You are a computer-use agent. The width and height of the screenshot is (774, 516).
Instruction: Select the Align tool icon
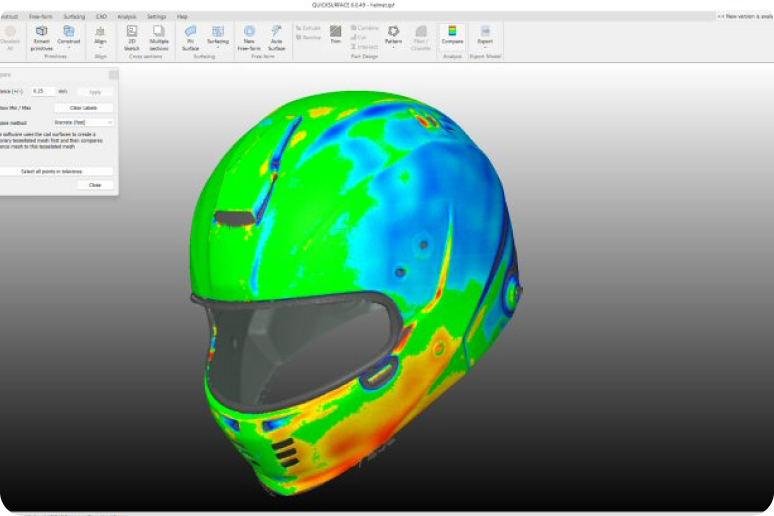[101, 36]
